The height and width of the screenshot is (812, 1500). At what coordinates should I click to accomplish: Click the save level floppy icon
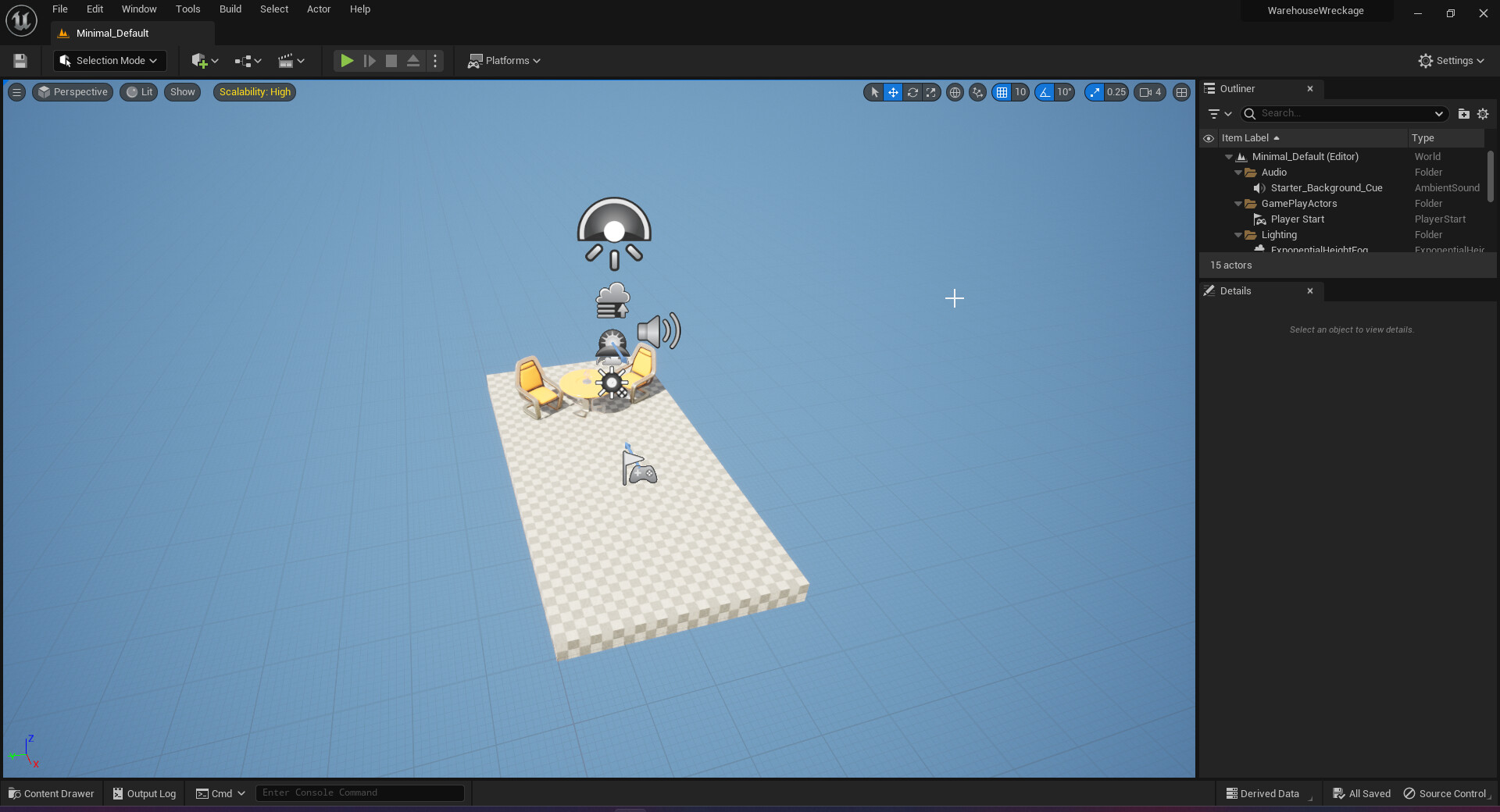(x=20, y=61)
